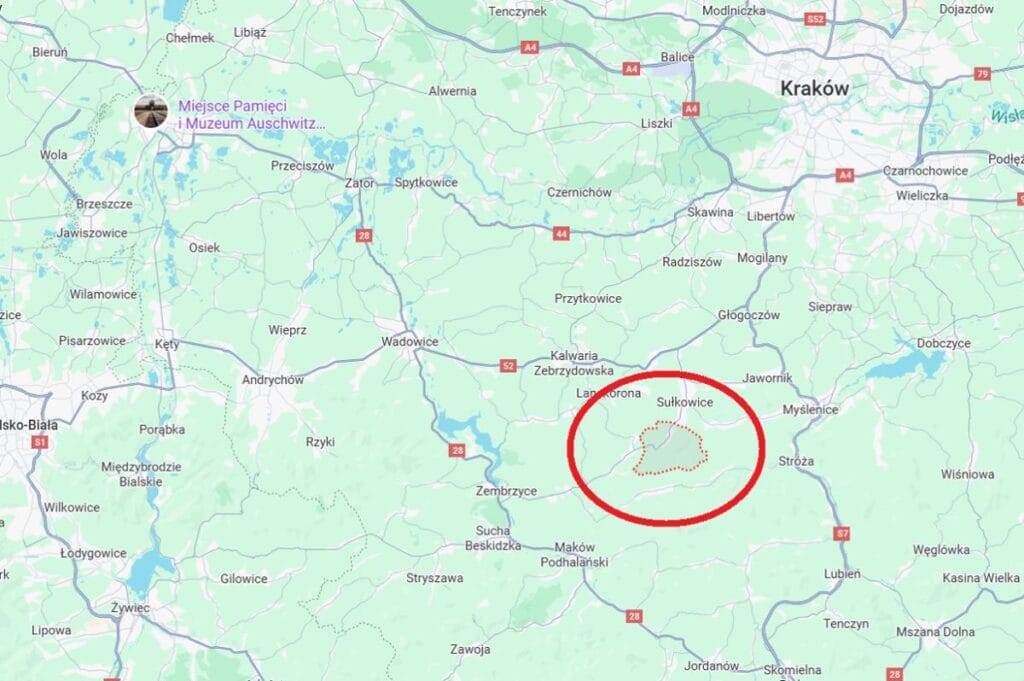Click the Wadowice town label
Viewport: 1024px width, 681px height.
click(x=410, y=341)
